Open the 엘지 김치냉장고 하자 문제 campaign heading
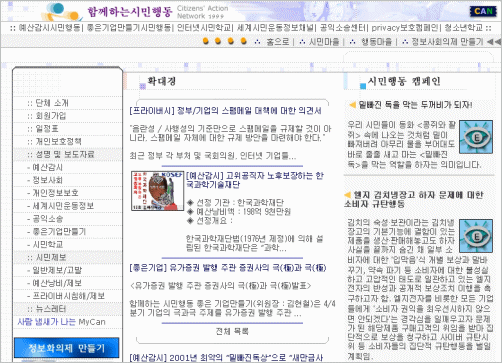 click(414, 199)
